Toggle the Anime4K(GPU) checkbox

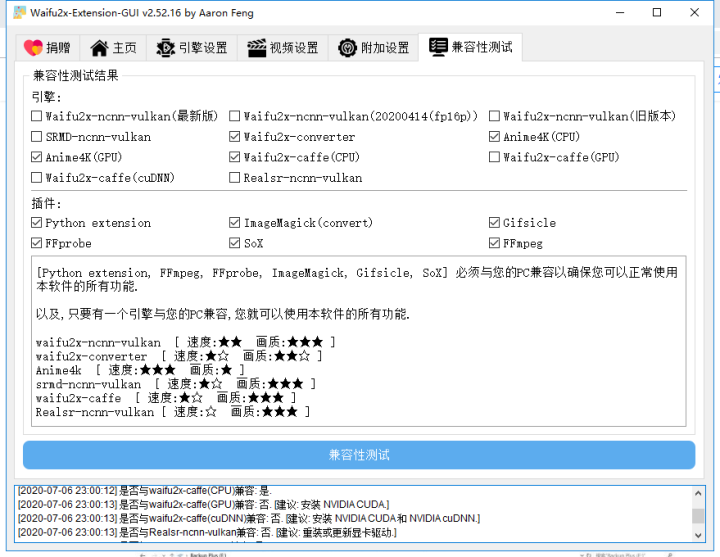pyautogui.click(x=36, y=157)
